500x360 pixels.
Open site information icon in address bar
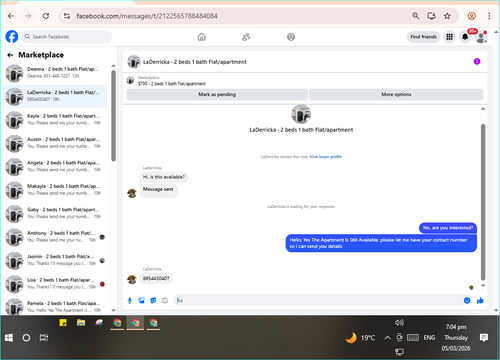click(67, 16)
